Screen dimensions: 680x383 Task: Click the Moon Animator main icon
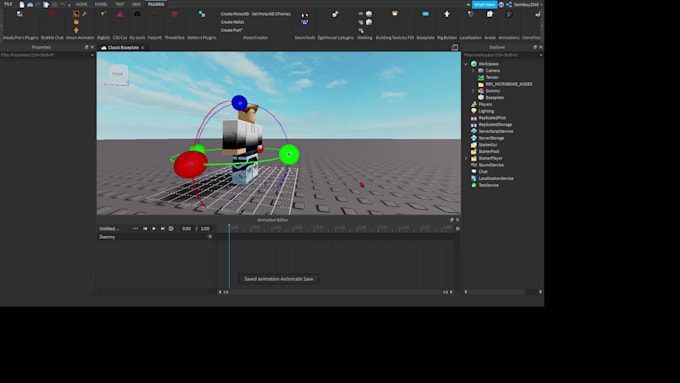click(x=76, y=14)
